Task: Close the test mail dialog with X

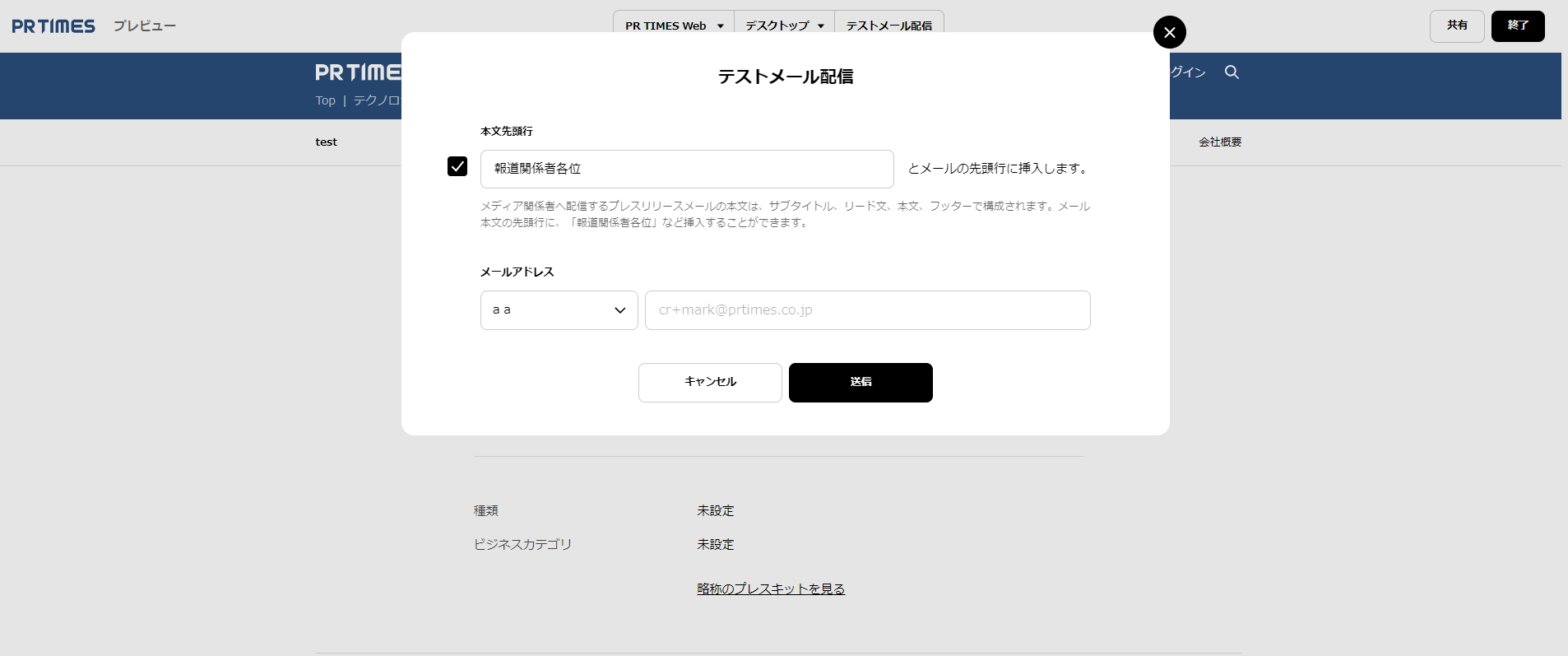Action: [1169, 32]
